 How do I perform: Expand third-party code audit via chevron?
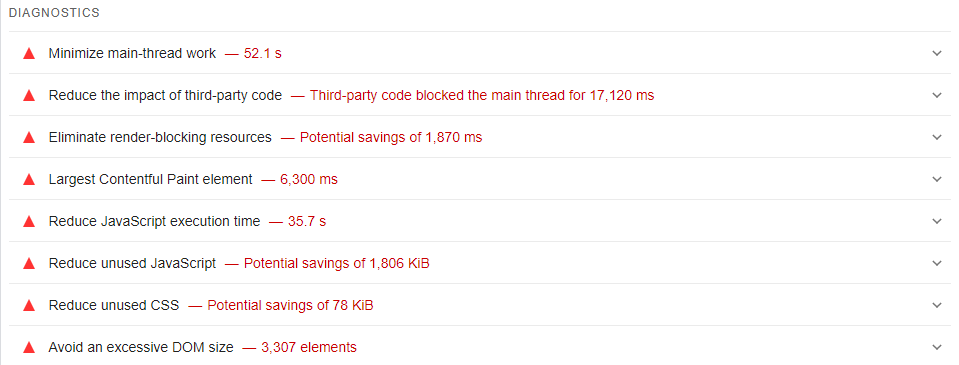coord(936,95)
